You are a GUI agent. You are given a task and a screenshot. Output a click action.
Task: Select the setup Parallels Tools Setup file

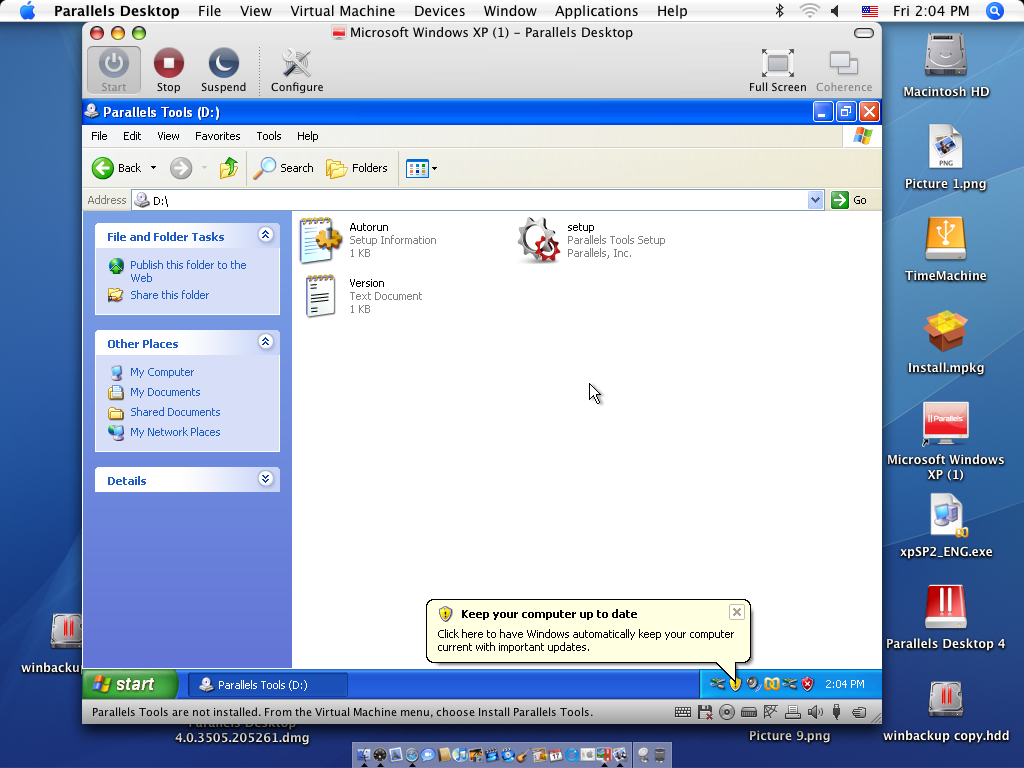(x=592, y=240)
